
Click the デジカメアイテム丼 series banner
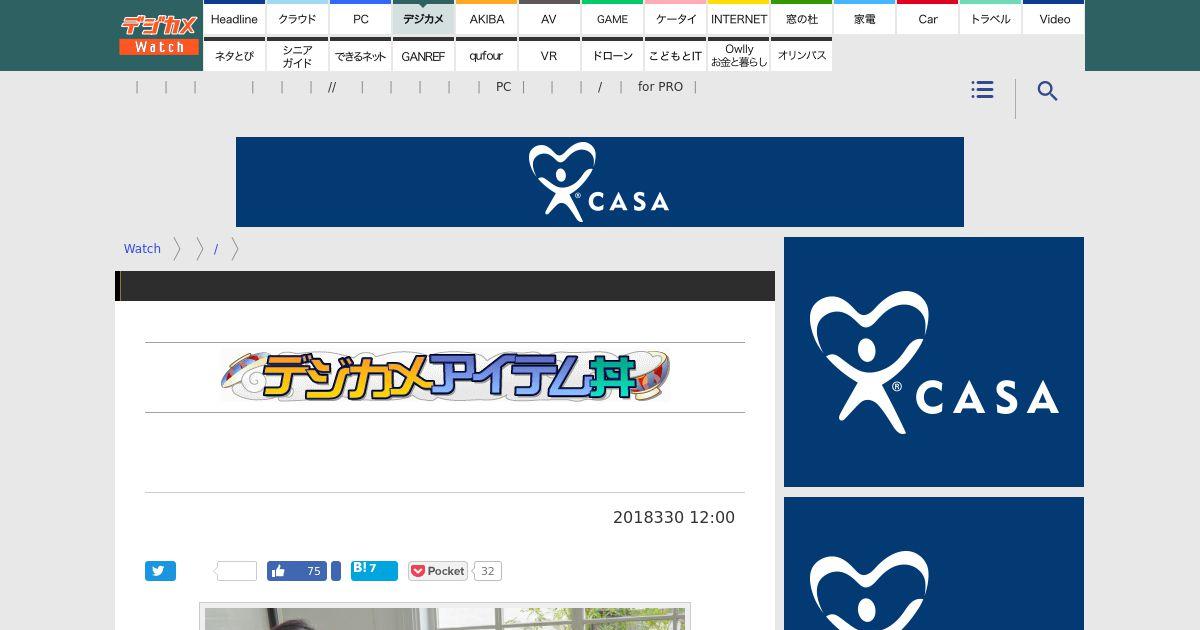point(445,377)
